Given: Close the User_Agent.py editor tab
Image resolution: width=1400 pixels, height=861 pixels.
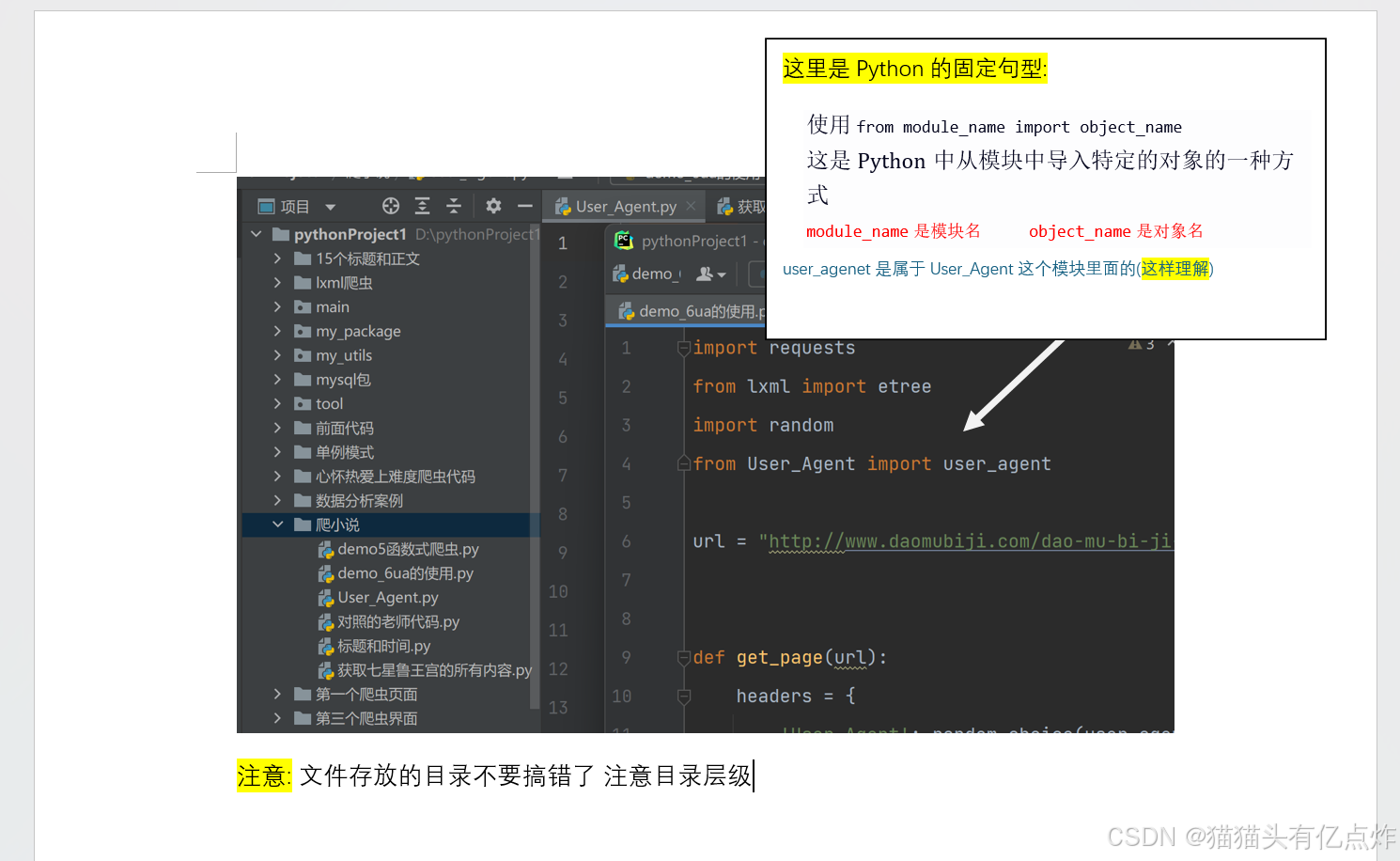Looking at the screenshot, I should (692, 206).
